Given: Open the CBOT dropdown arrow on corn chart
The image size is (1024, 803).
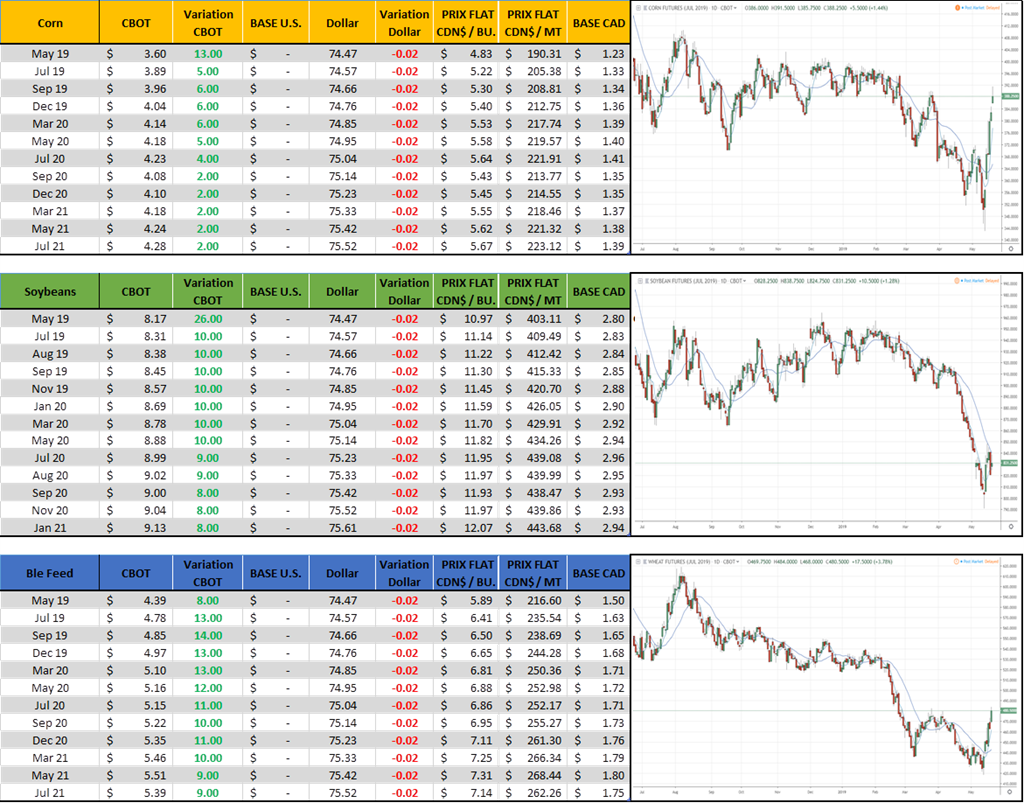Looking at the screenshot, I should point(736,6).
